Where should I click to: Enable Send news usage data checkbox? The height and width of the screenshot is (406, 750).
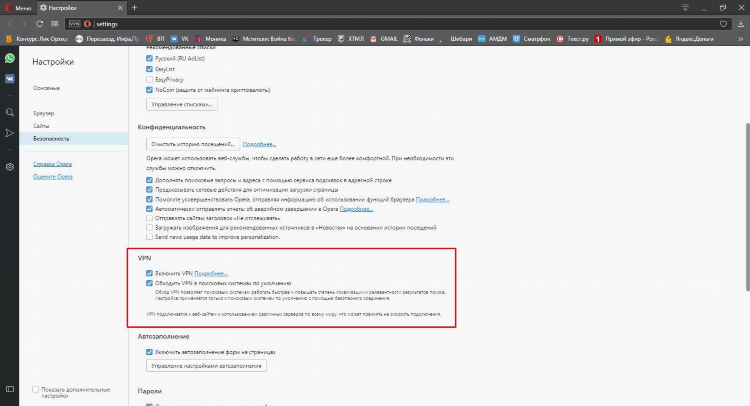point(149,237)
